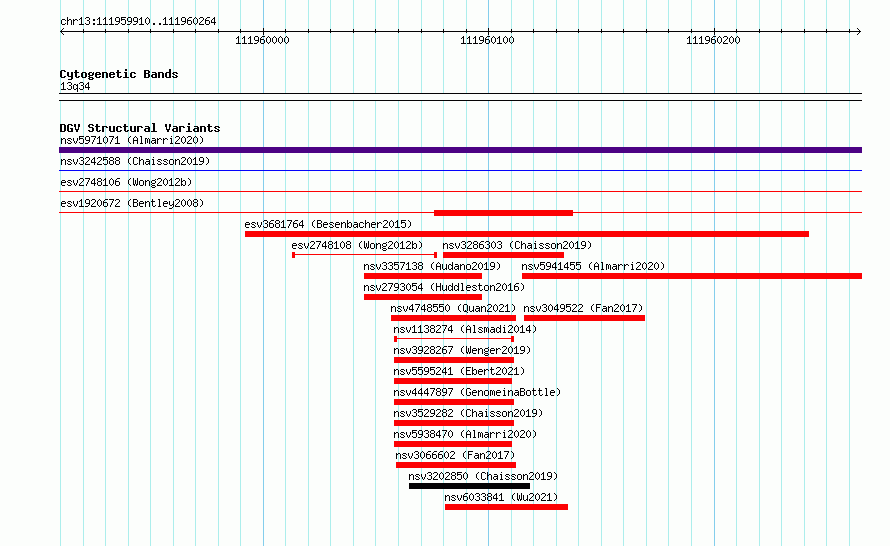
Task: Select nsv4748550 (Quan2021) label
Action: click(453, 308)
